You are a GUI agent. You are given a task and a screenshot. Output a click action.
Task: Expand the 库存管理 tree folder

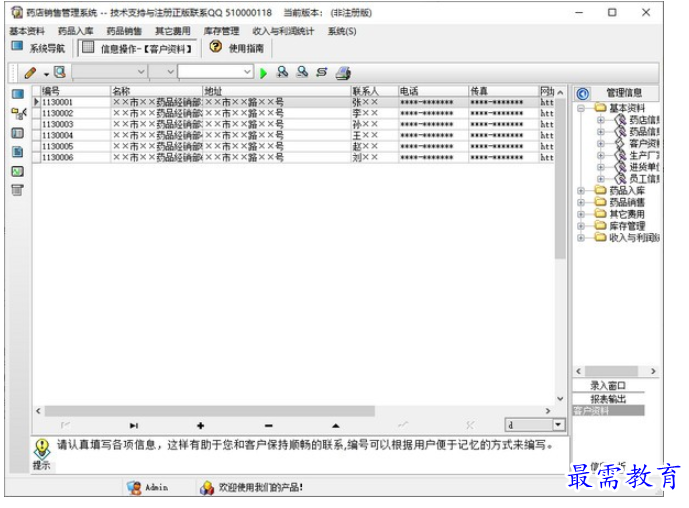[581, 226]
